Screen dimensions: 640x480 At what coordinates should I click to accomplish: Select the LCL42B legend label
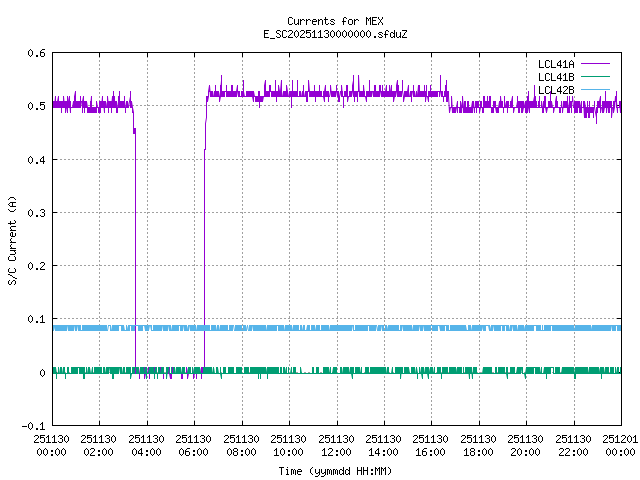[x=555, y=90]
